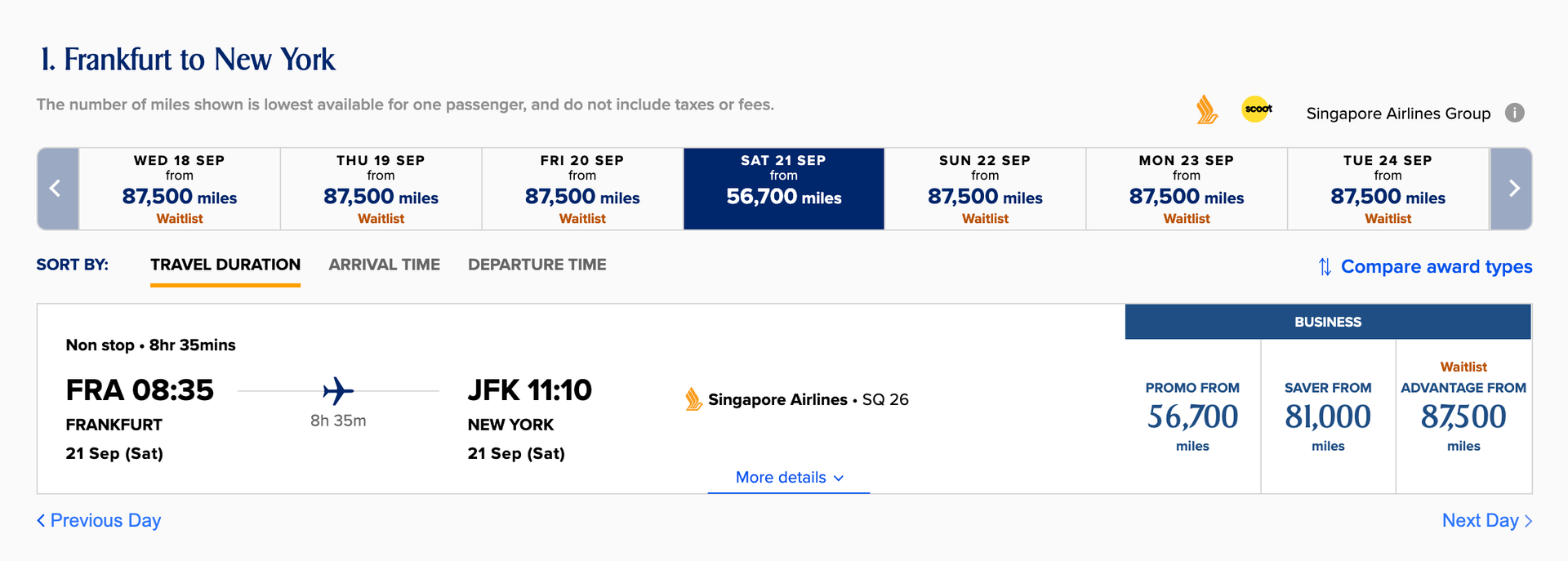Image resolution: width=1568 pixels, height=561 pixels.
Task: Open the Singapore Airlines Group info icon
Action: [1516, 113]
